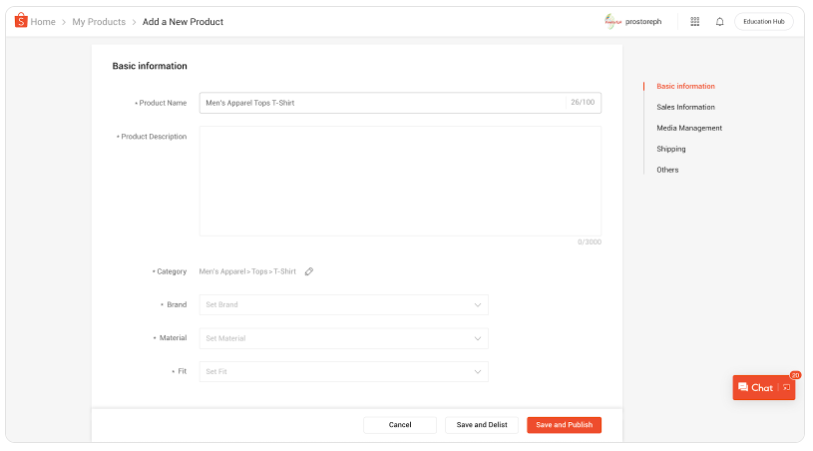Open the Education Hub
813x451 pixels.
[764, 22]
